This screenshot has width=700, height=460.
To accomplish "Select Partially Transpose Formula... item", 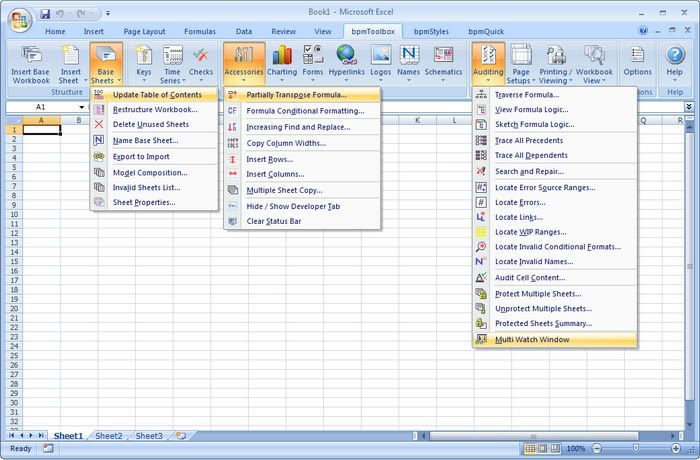I will pos(302,95).
